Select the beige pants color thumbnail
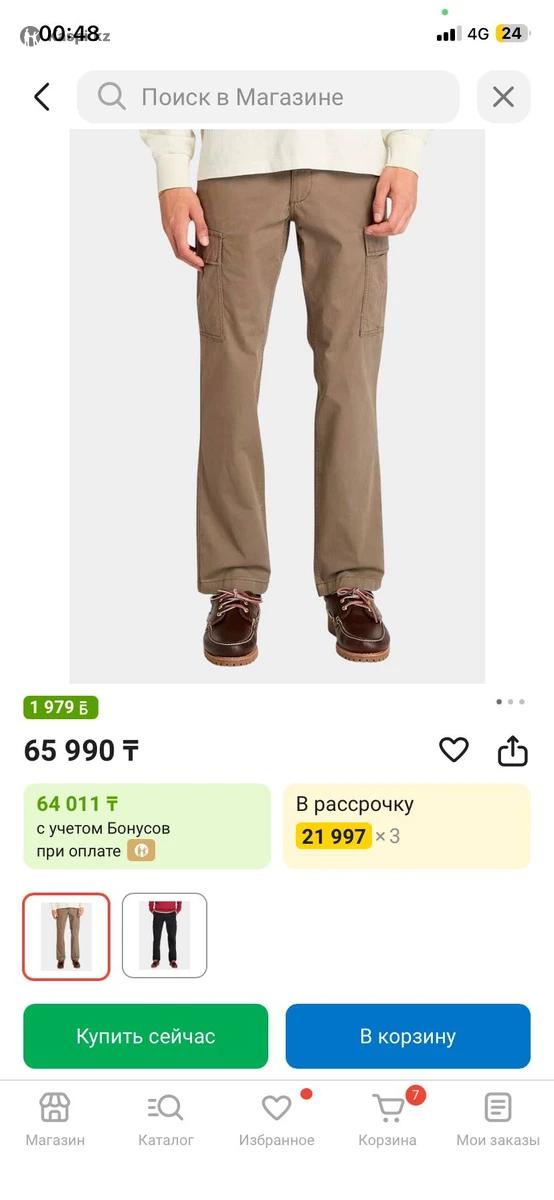This screenshot has height=1200, width=554. click(66, 936)
